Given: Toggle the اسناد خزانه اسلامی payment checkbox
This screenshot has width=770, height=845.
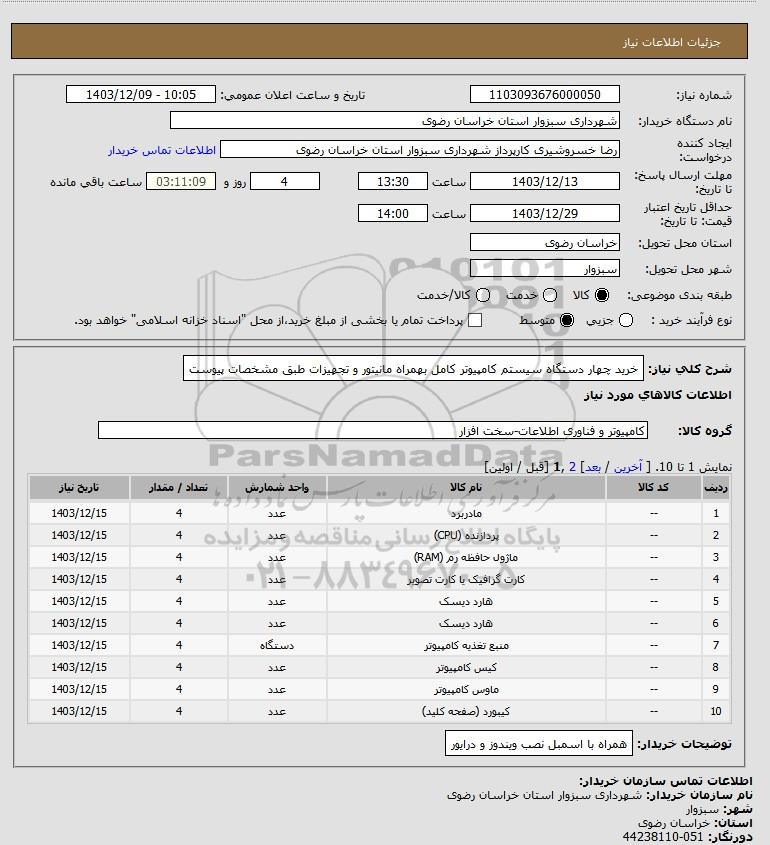Looking at the screenshot, I should pos(475,320).
